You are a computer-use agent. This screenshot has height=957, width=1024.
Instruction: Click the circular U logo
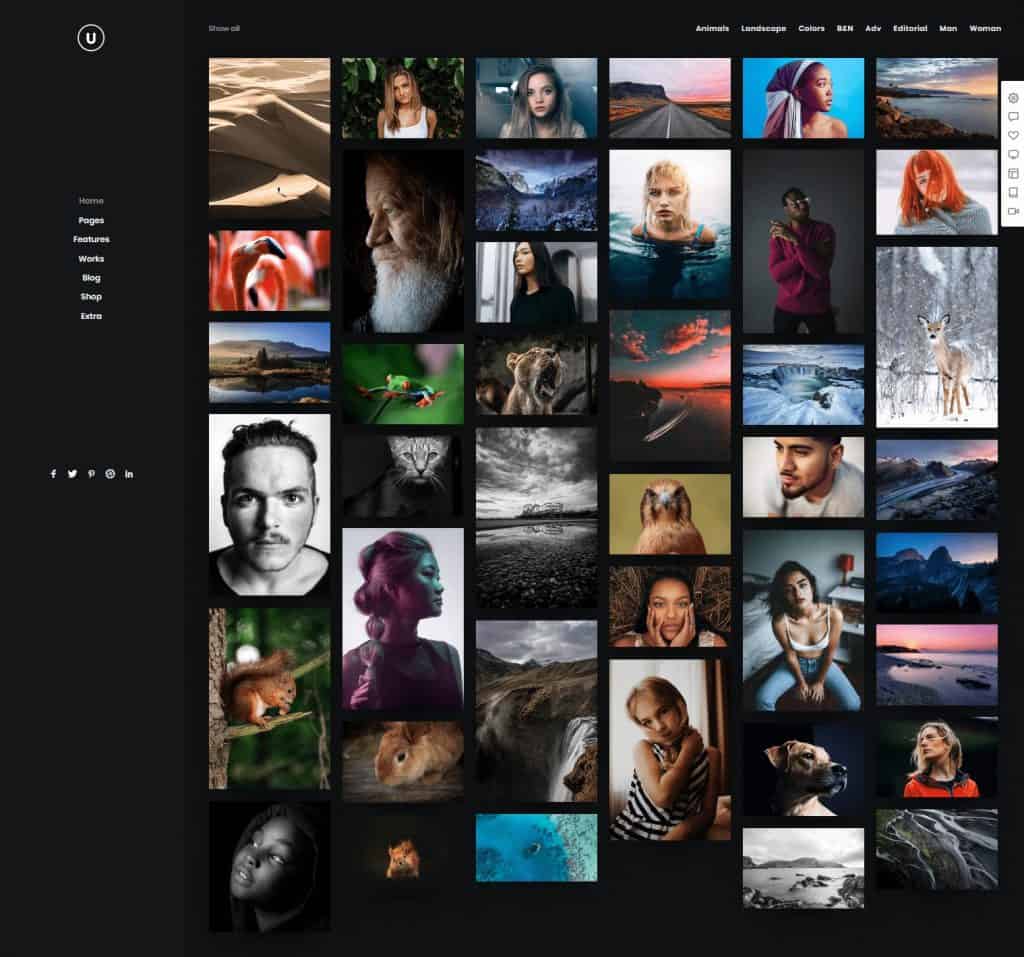coord(91,38)
